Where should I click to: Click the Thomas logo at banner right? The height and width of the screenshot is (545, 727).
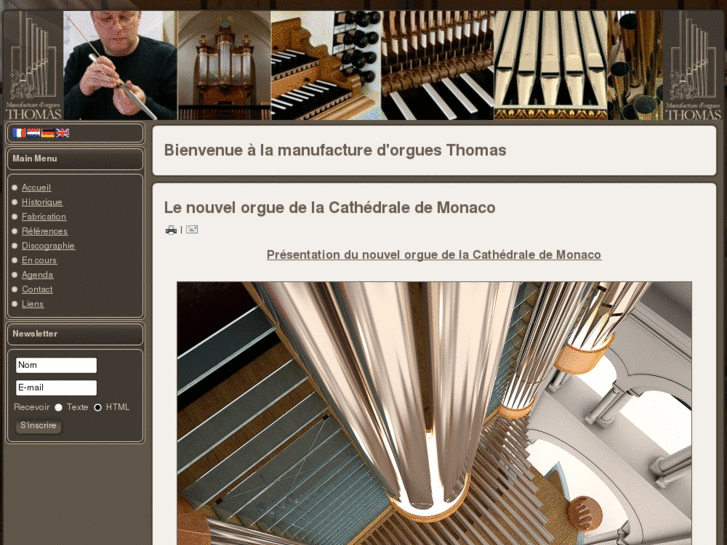pos(693,65)
